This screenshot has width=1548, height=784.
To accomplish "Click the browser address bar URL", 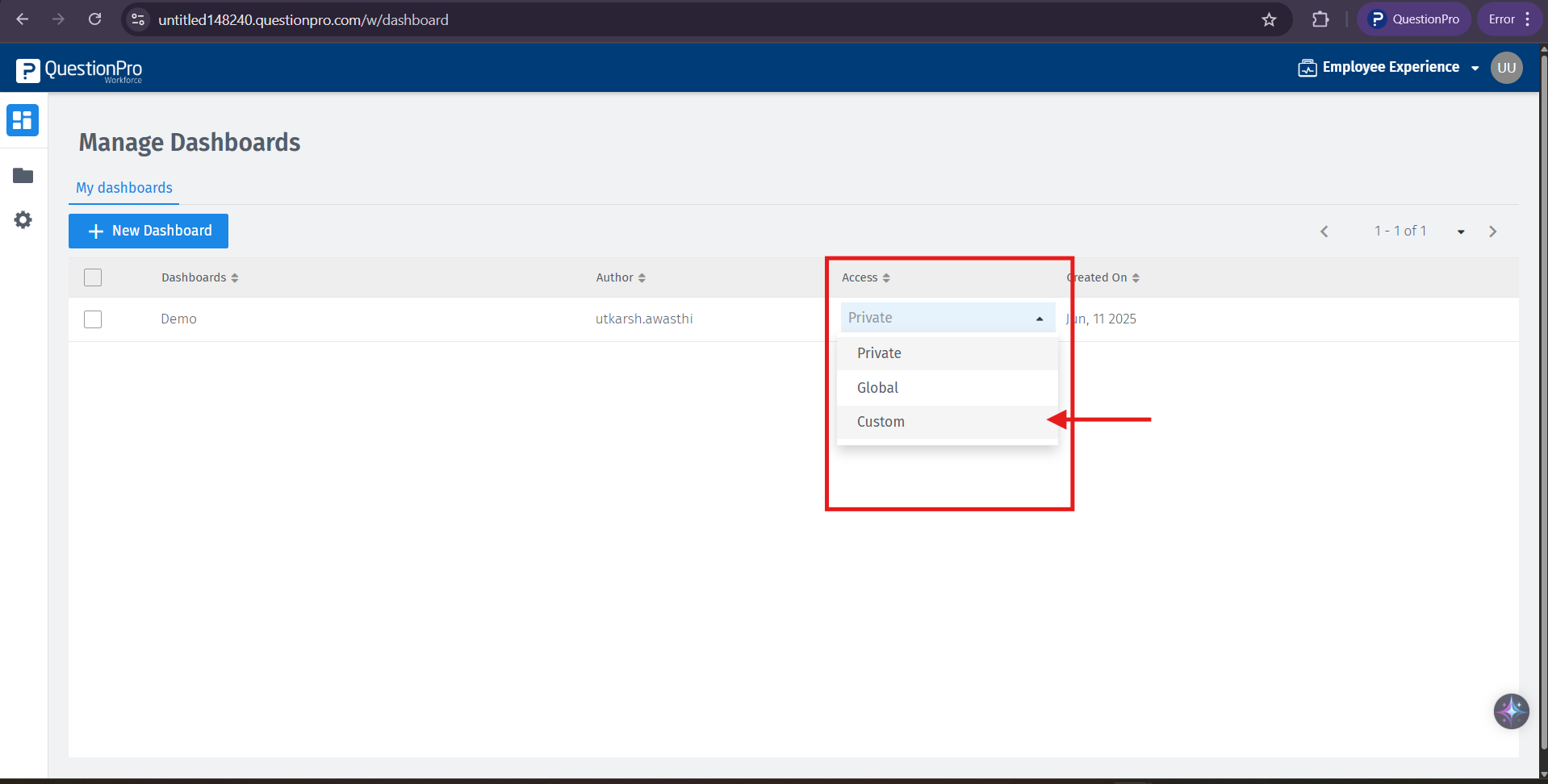I will click(303, 19).
